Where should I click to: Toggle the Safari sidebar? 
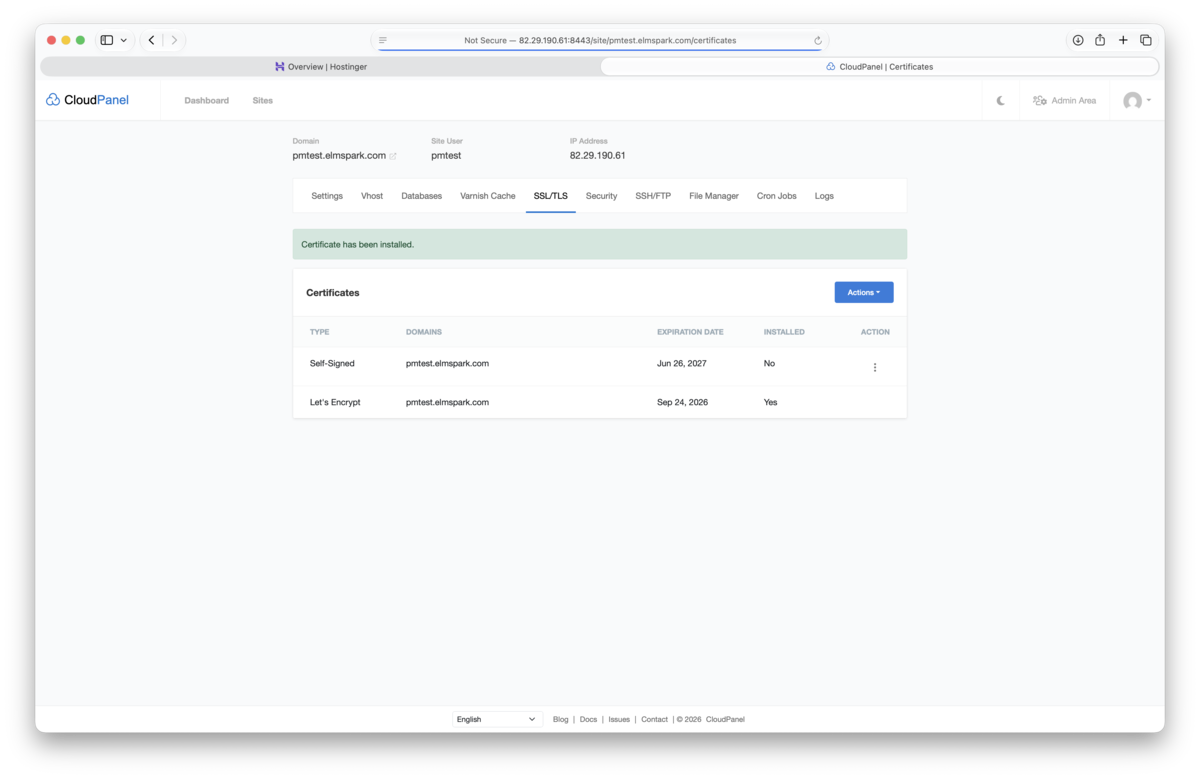(x=107, y=40)
